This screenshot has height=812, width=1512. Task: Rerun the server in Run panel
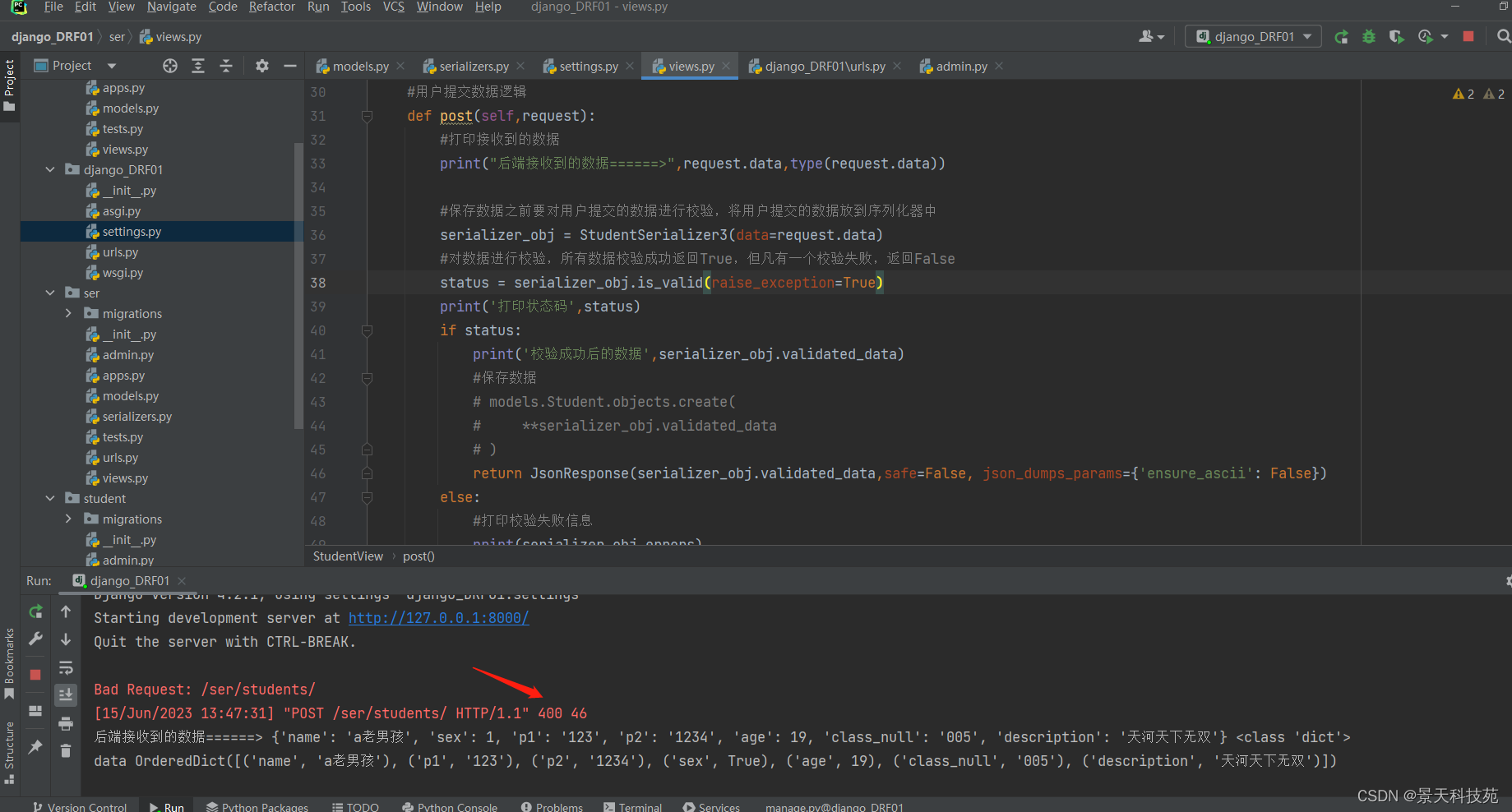[x=35, y=611]
